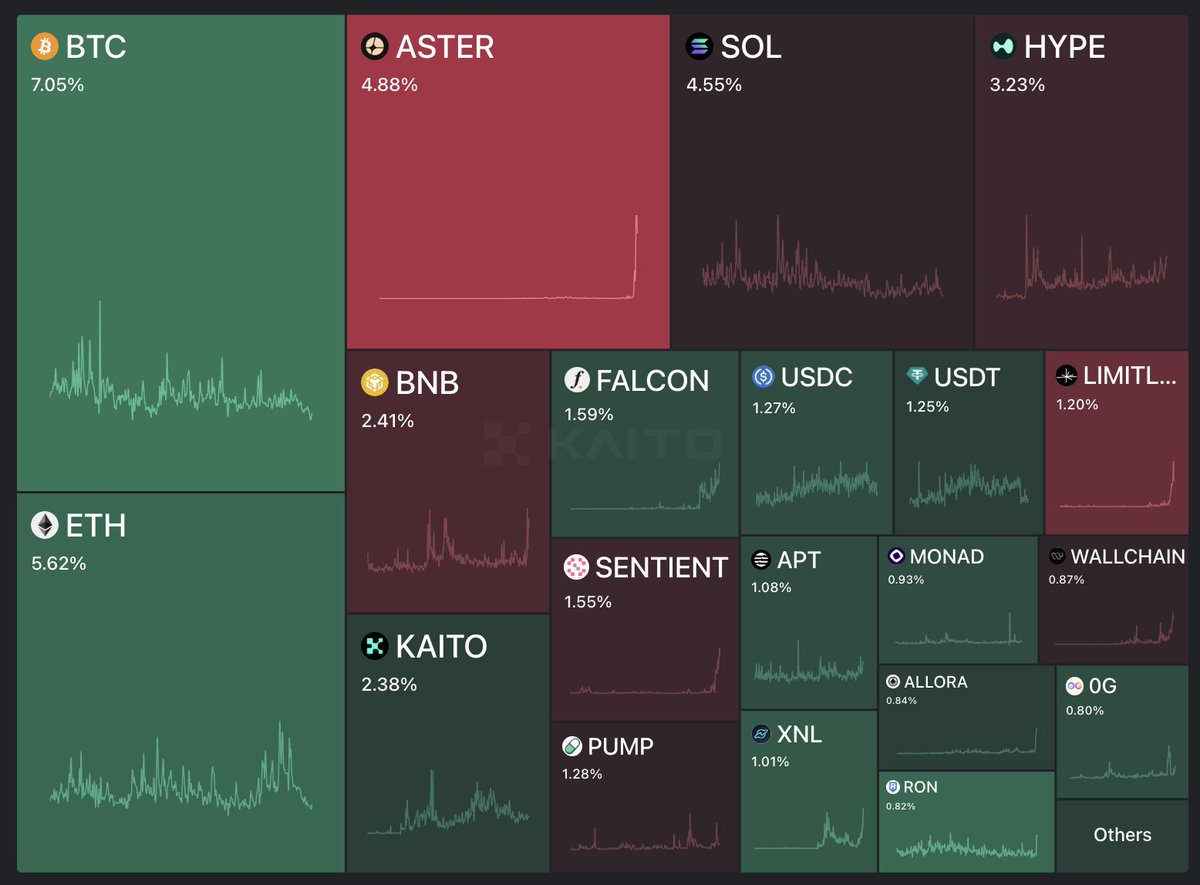This screenshot has height=885, width=1200.
Task: Select the ASTER ticker label
Action: point(445,47)
